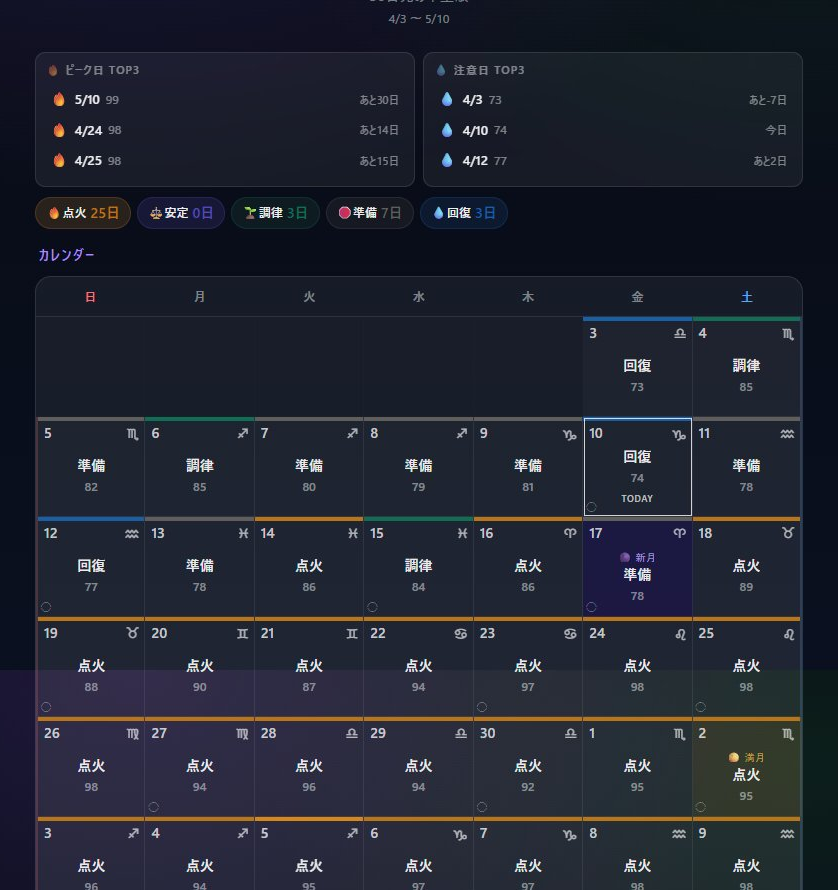Screen dimensions: 838x890
Task: Click the Aquarius zodiac icon on April 11
Action: pyautogui.click(x=788, y=434)
